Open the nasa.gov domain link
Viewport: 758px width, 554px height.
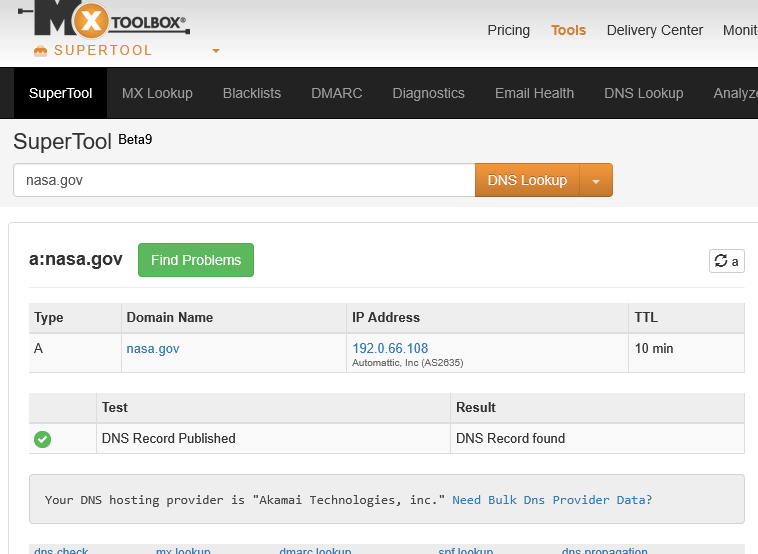[153, 349]
